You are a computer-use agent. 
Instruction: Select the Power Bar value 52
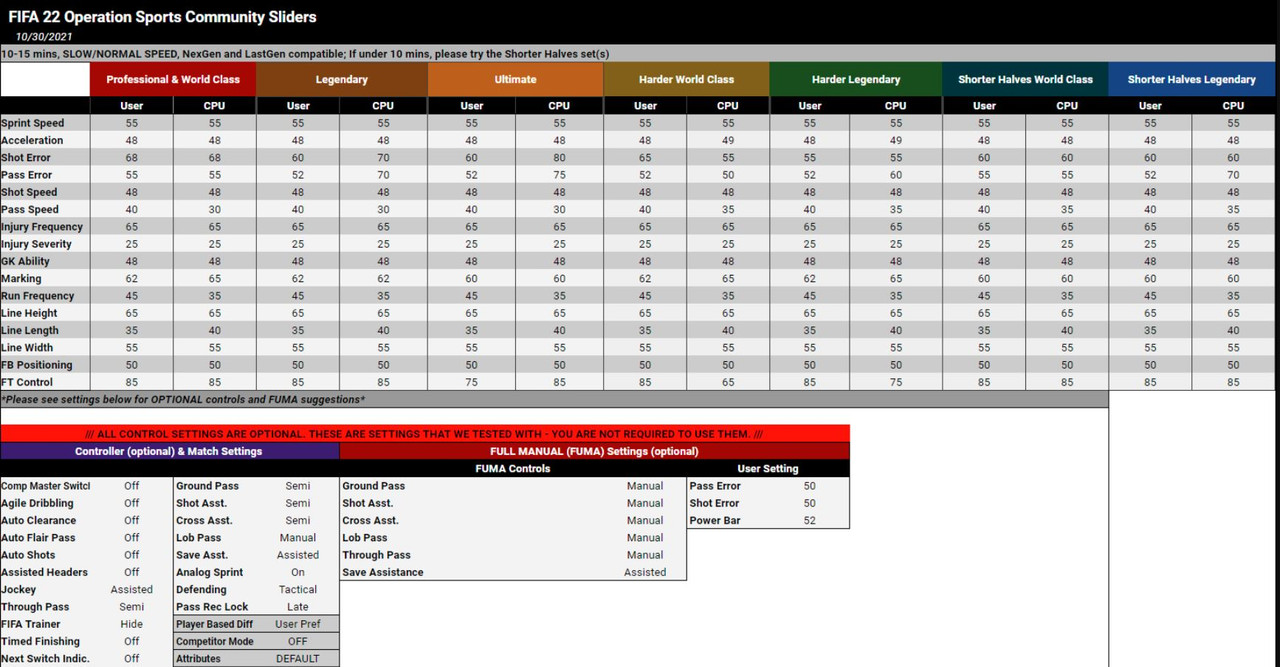(810, 520)
